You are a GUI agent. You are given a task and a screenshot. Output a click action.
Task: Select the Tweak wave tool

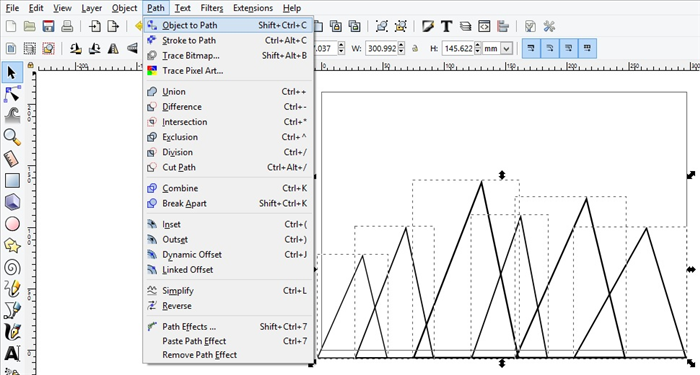tap(12, 116)
